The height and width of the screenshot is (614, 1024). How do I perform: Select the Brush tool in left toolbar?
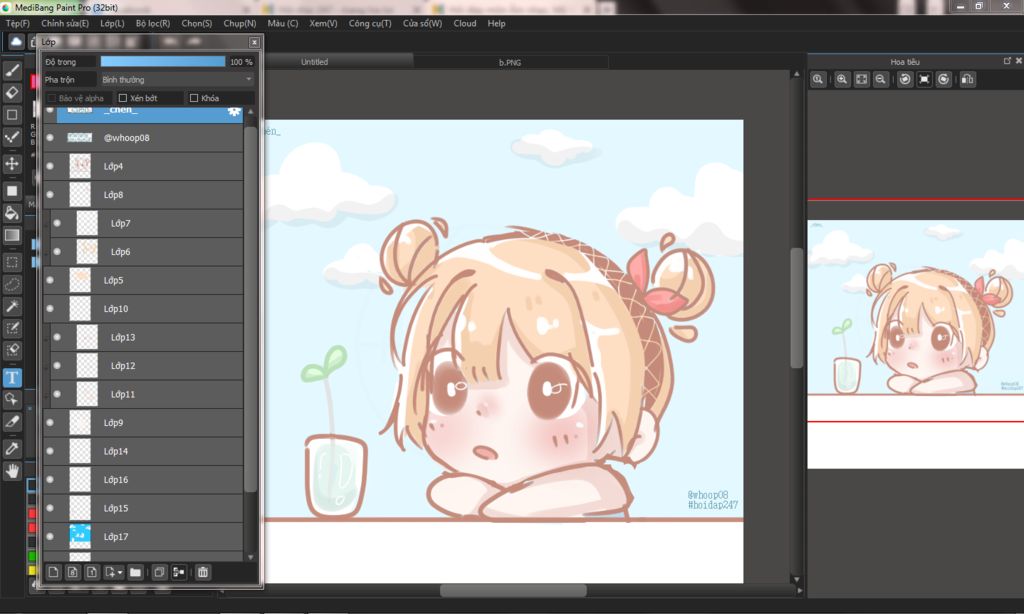point(12,71)
